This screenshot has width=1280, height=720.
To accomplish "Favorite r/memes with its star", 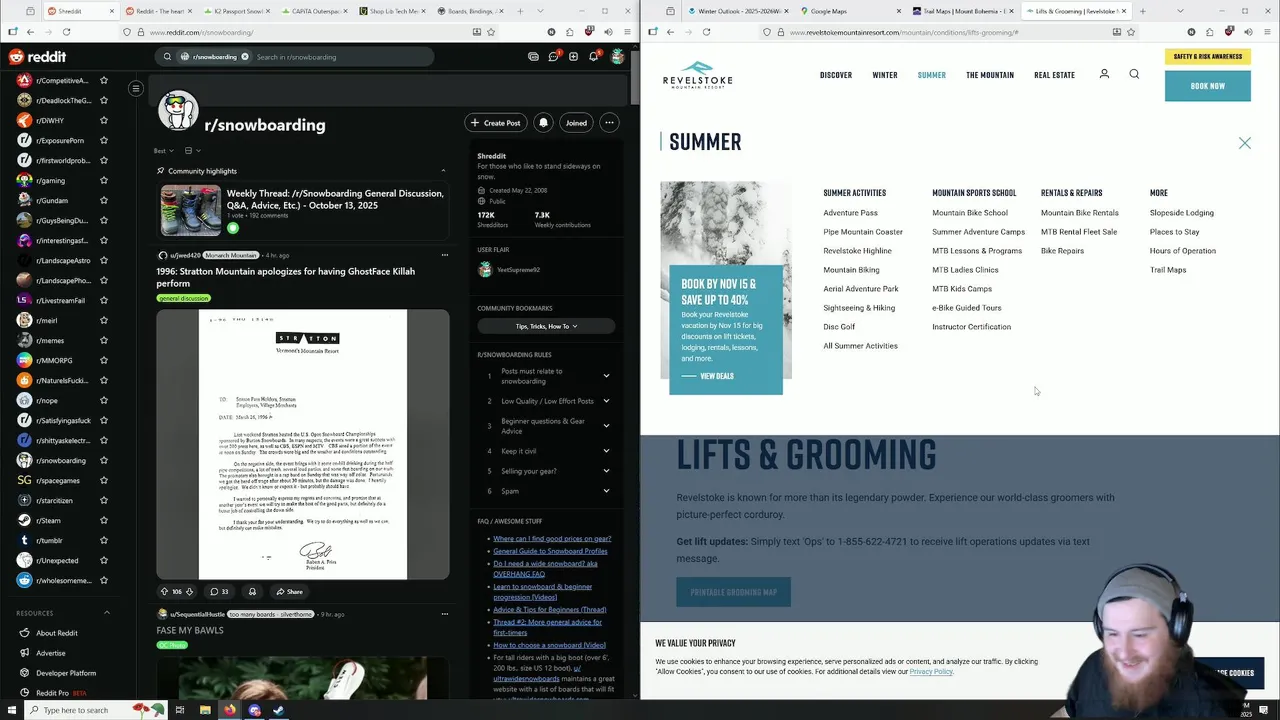I will 104,340.
